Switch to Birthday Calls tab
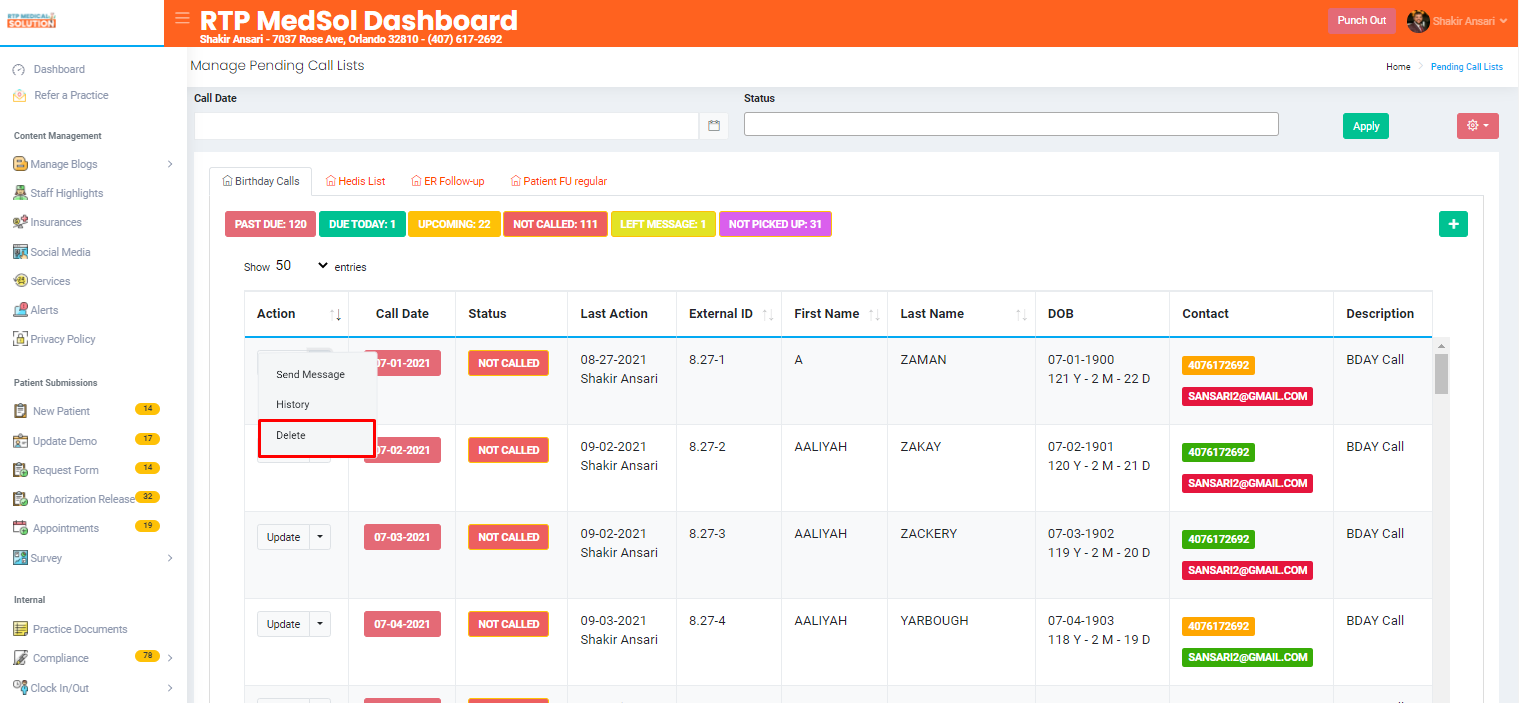This screenshot has width=1519, height=703. click(x=261, y=181)
